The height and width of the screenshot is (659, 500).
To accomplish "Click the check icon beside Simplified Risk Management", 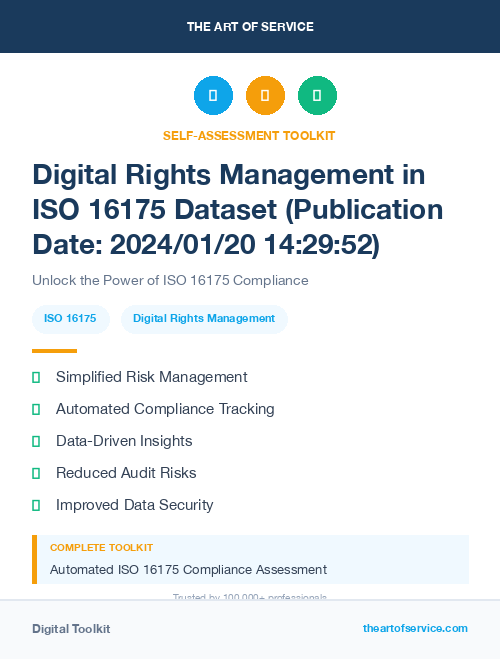I will (36, 377).
